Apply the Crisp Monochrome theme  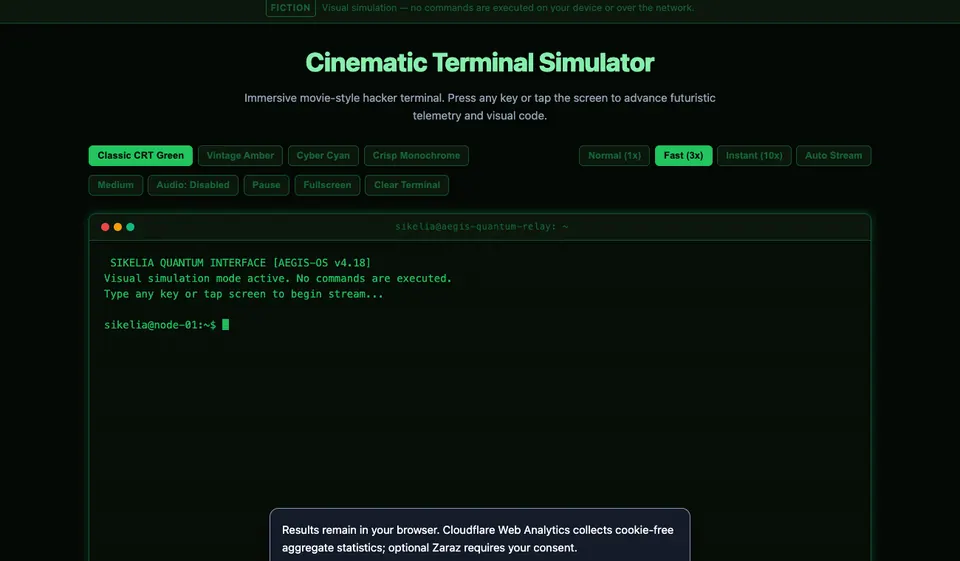click(416, 156)
